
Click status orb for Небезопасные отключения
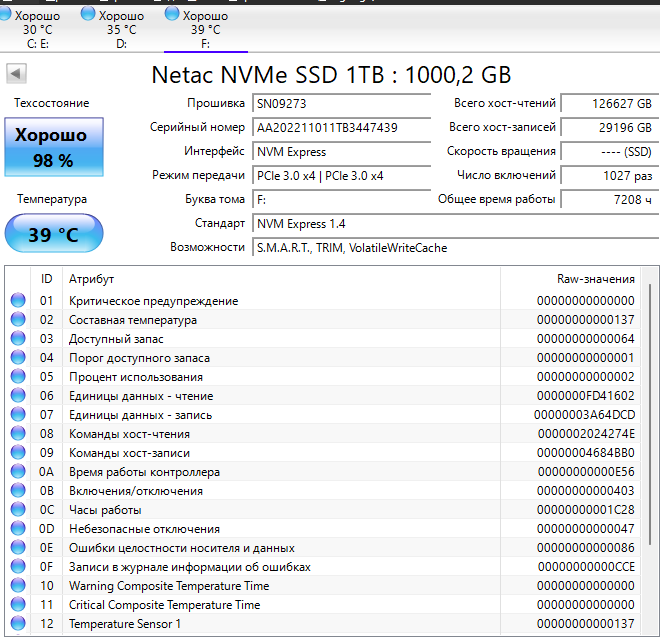coord(18,529)
